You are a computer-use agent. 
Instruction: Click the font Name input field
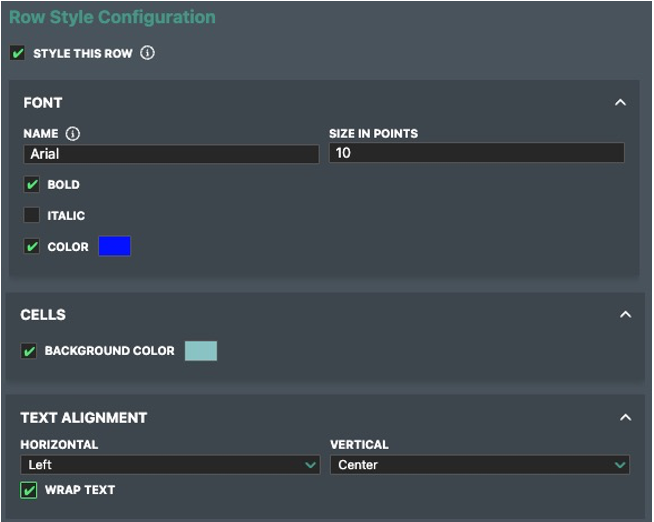tap(170, 154)
